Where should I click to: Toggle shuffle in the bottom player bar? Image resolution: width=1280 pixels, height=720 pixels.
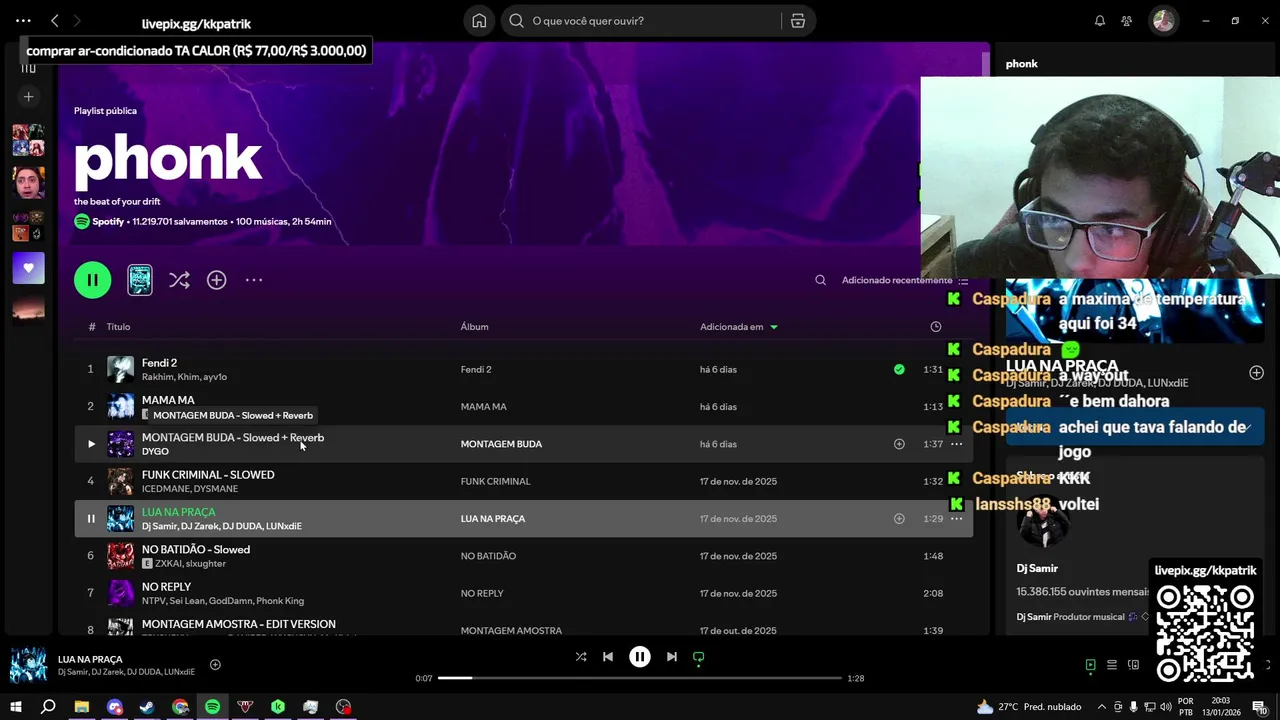581,657
